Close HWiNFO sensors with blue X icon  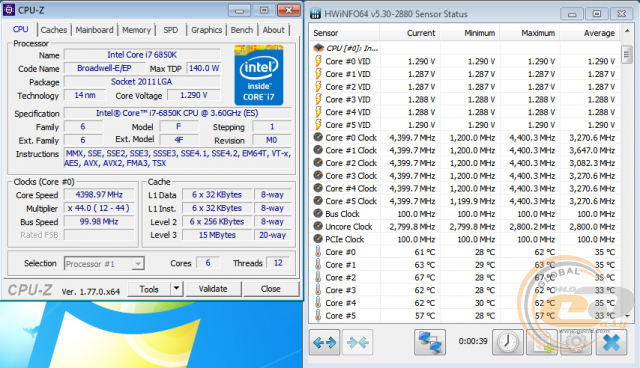click(611, 342)
